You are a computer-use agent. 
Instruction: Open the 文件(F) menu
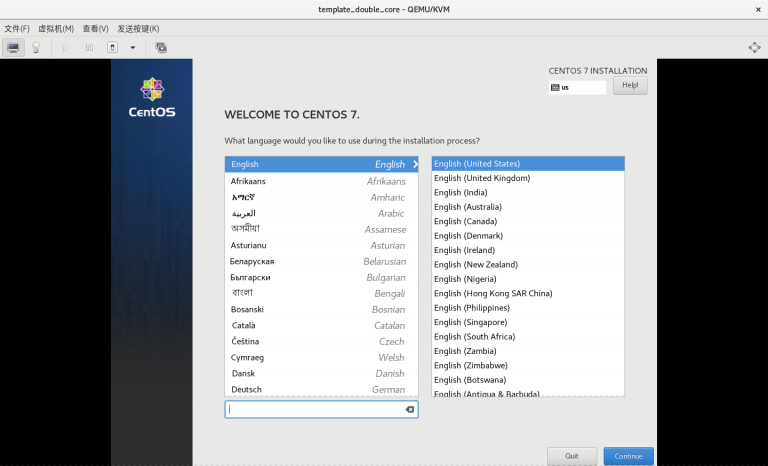(x=17, y=28)
